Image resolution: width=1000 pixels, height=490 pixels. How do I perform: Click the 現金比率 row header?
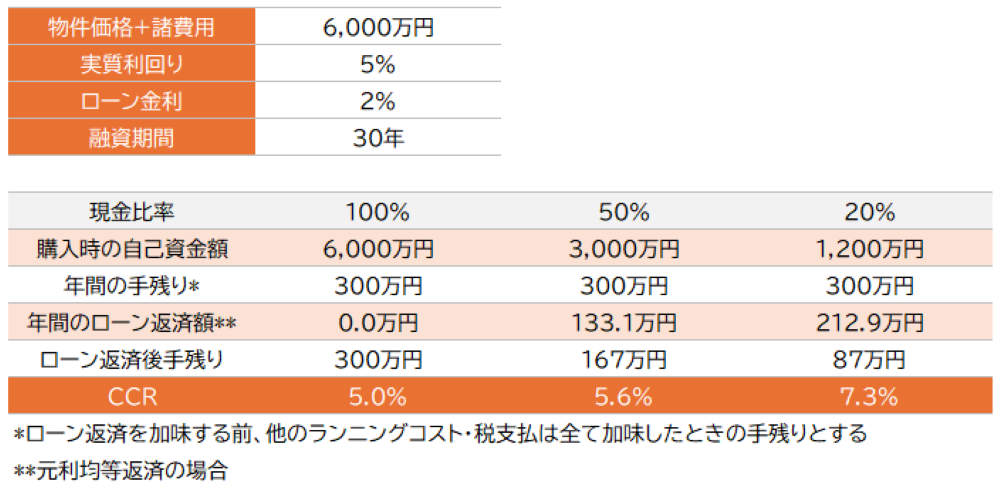132,212
